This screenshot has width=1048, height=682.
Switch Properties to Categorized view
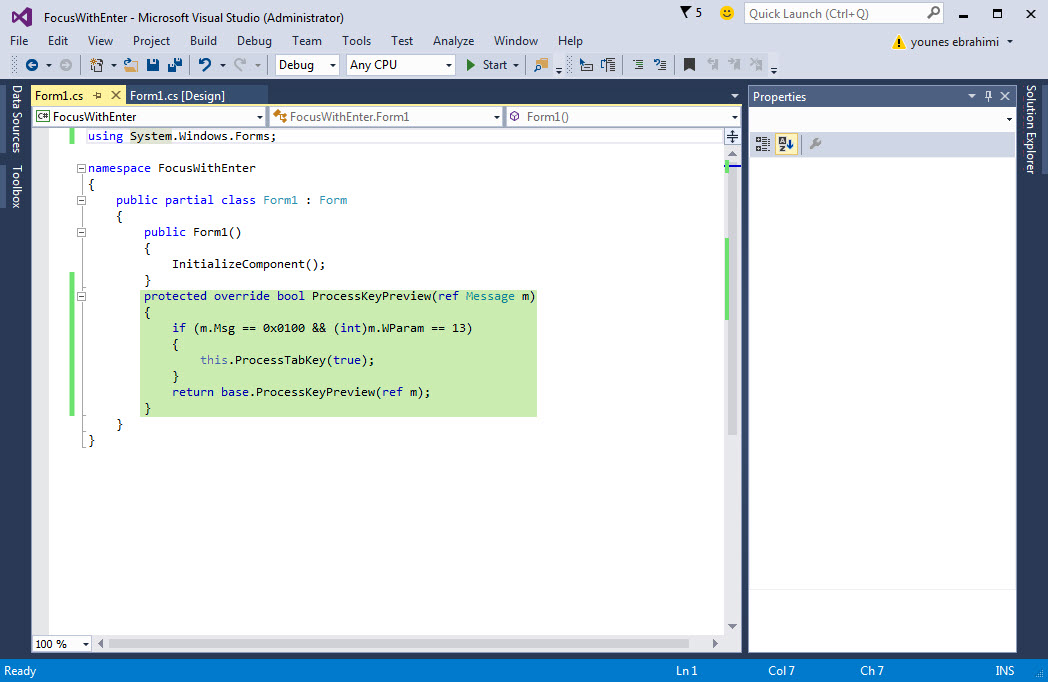click(763, 144)
